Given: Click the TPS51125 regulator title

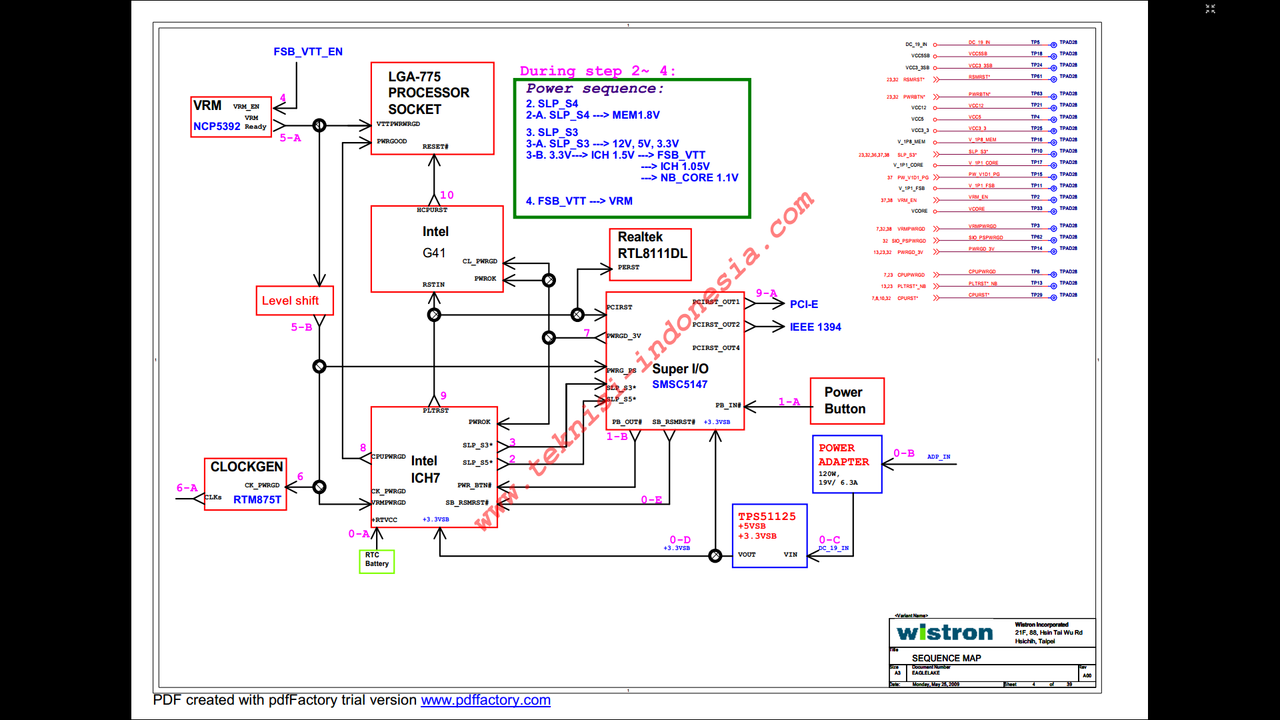Looking at the screenshot, I should coord(767,516).
